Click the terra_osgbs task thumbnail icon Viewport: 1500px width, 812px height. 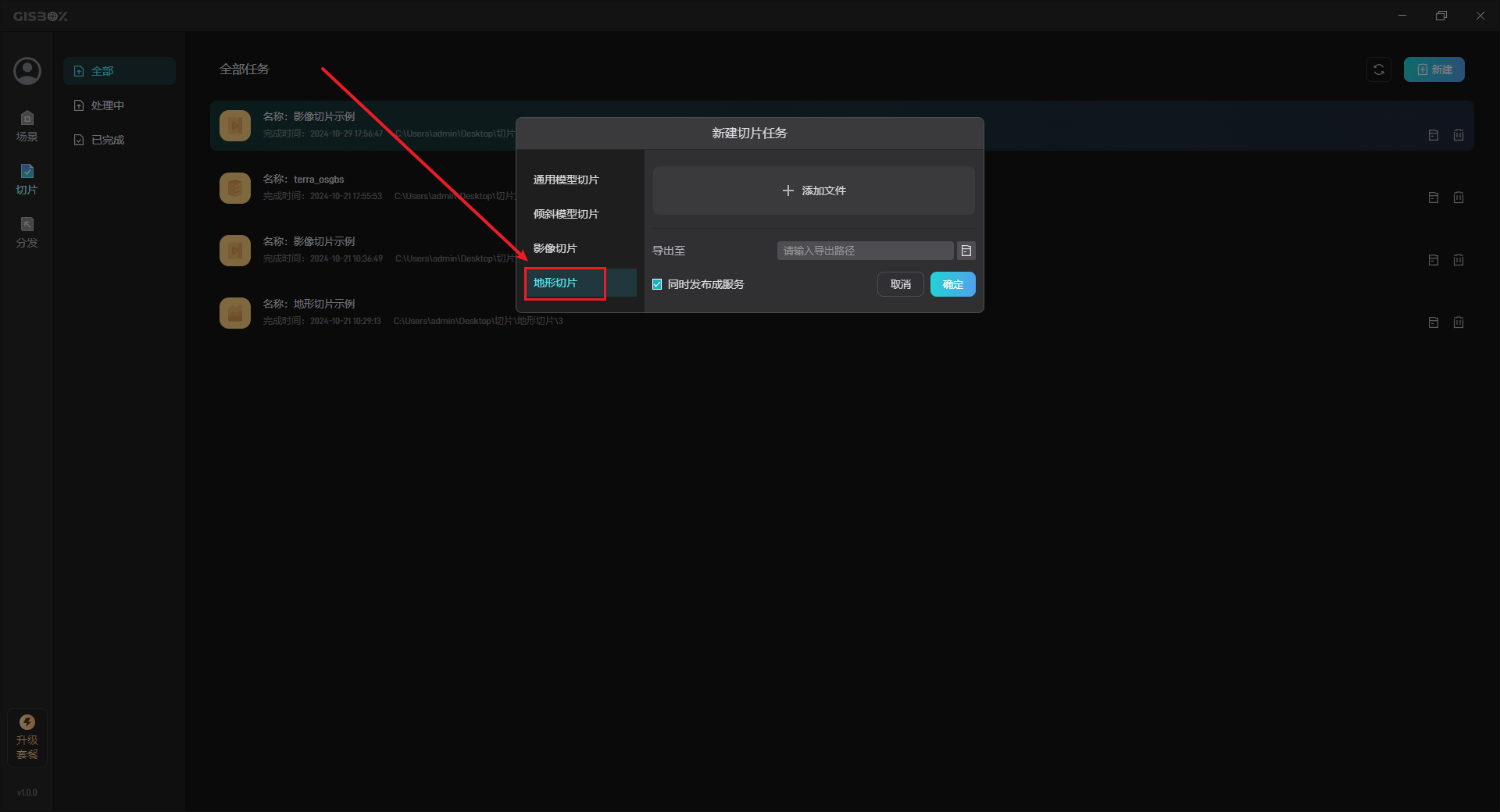235,188
